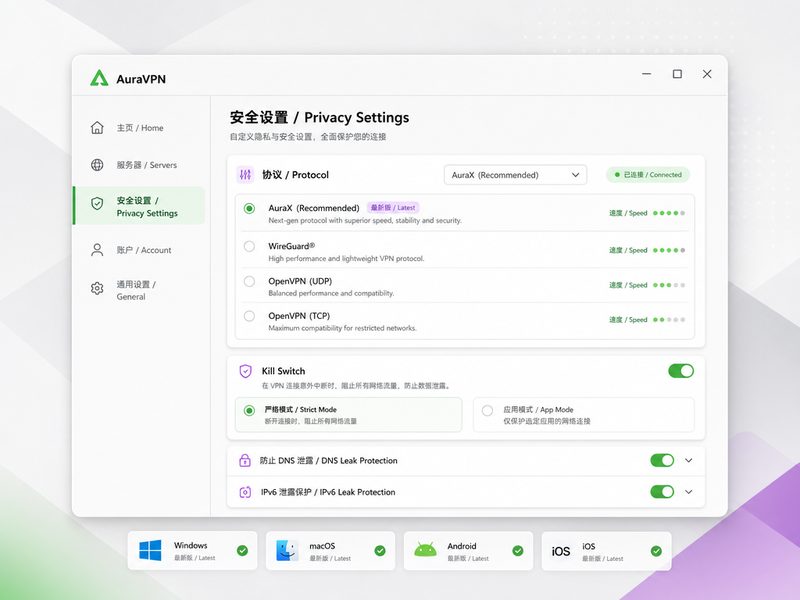Click the Home house icon in sidebar
The height and width of the screenshot is (600, 800).
(97, 128)
